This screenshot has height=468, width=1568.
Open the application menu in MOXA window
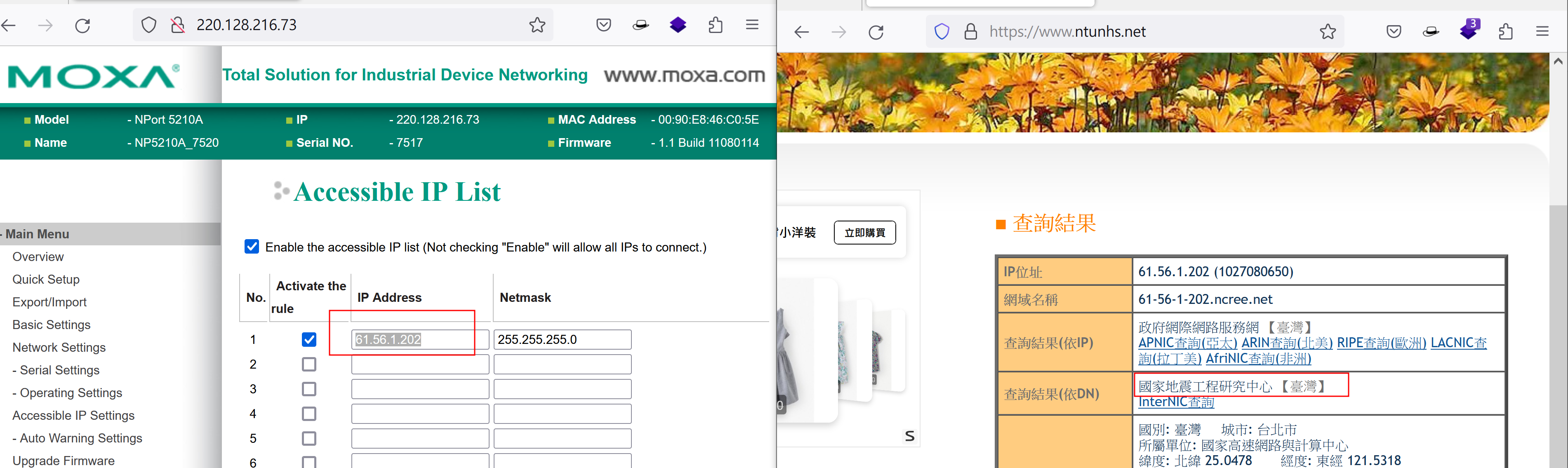(x=752, y=25)
